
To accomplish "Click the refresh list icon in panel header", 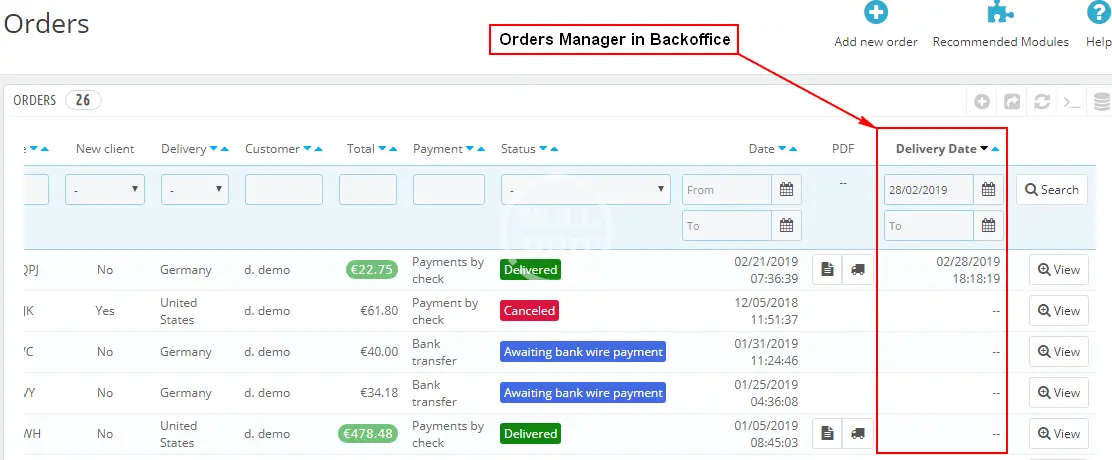I will (1042, 101).
